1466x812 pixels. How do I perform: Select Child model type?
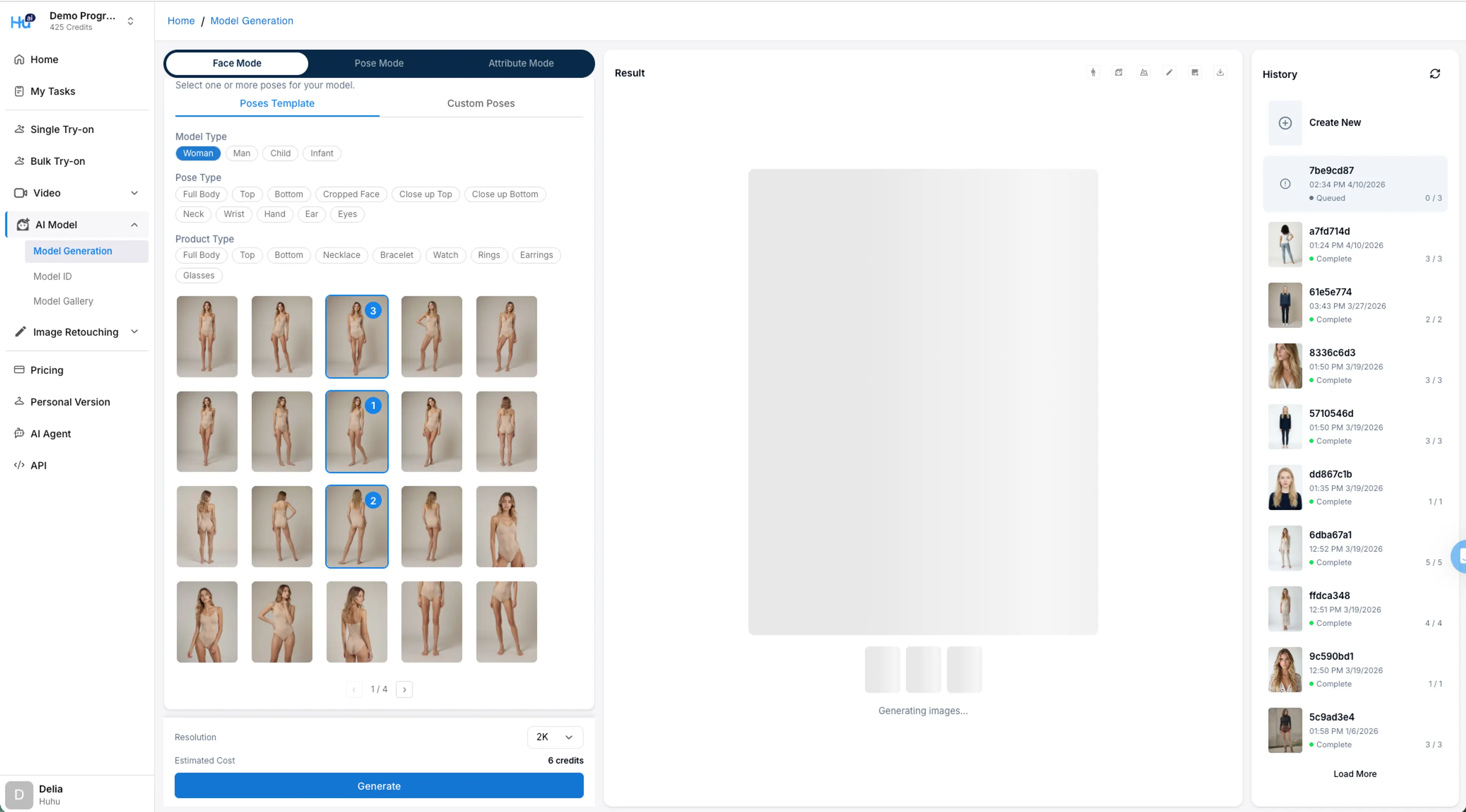(x=280, y=153)
